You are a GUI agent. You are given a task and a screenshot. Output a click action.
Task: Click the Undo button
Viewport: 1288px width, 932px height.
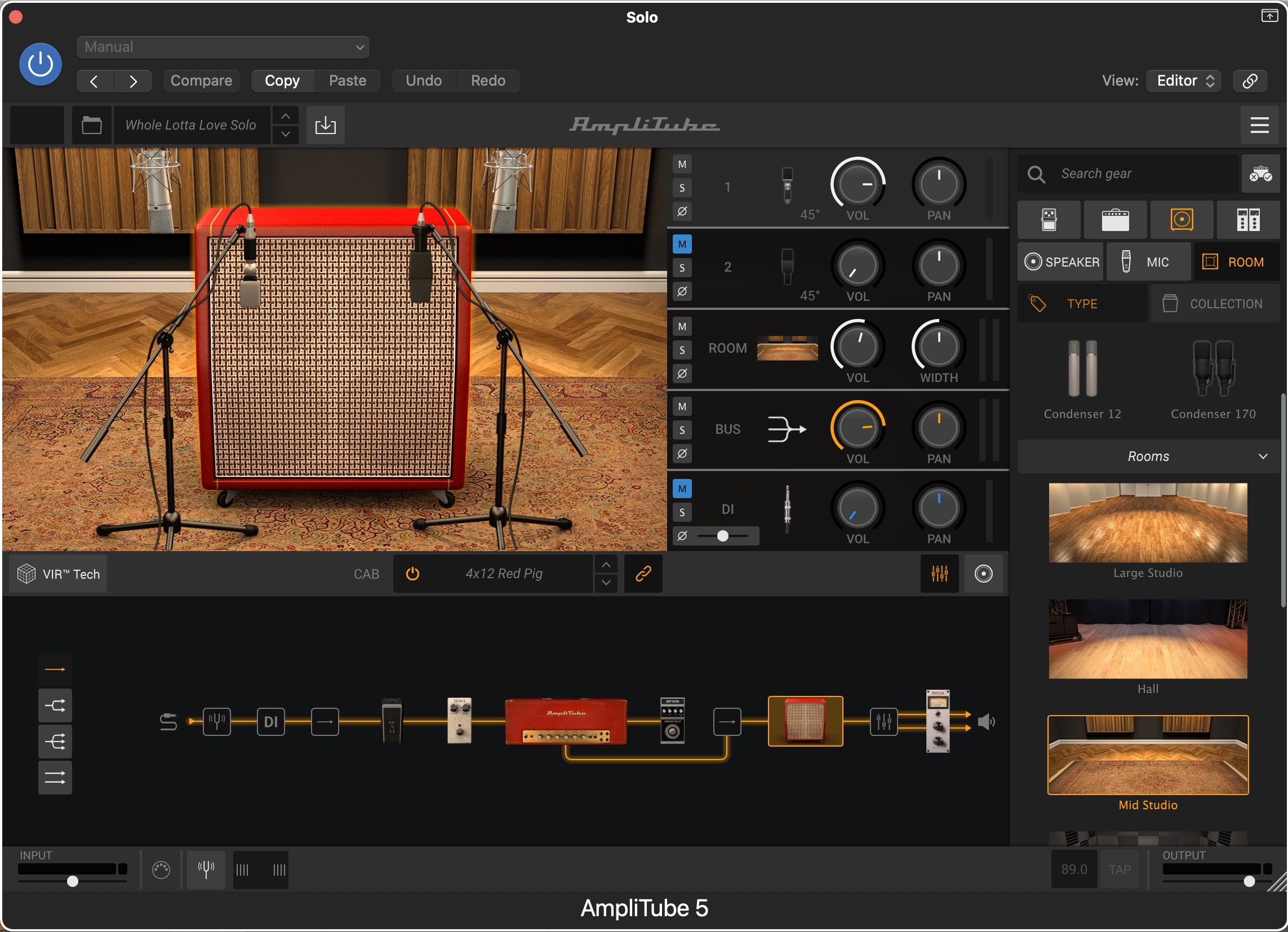pyautogui.click(x=424, y=81)
